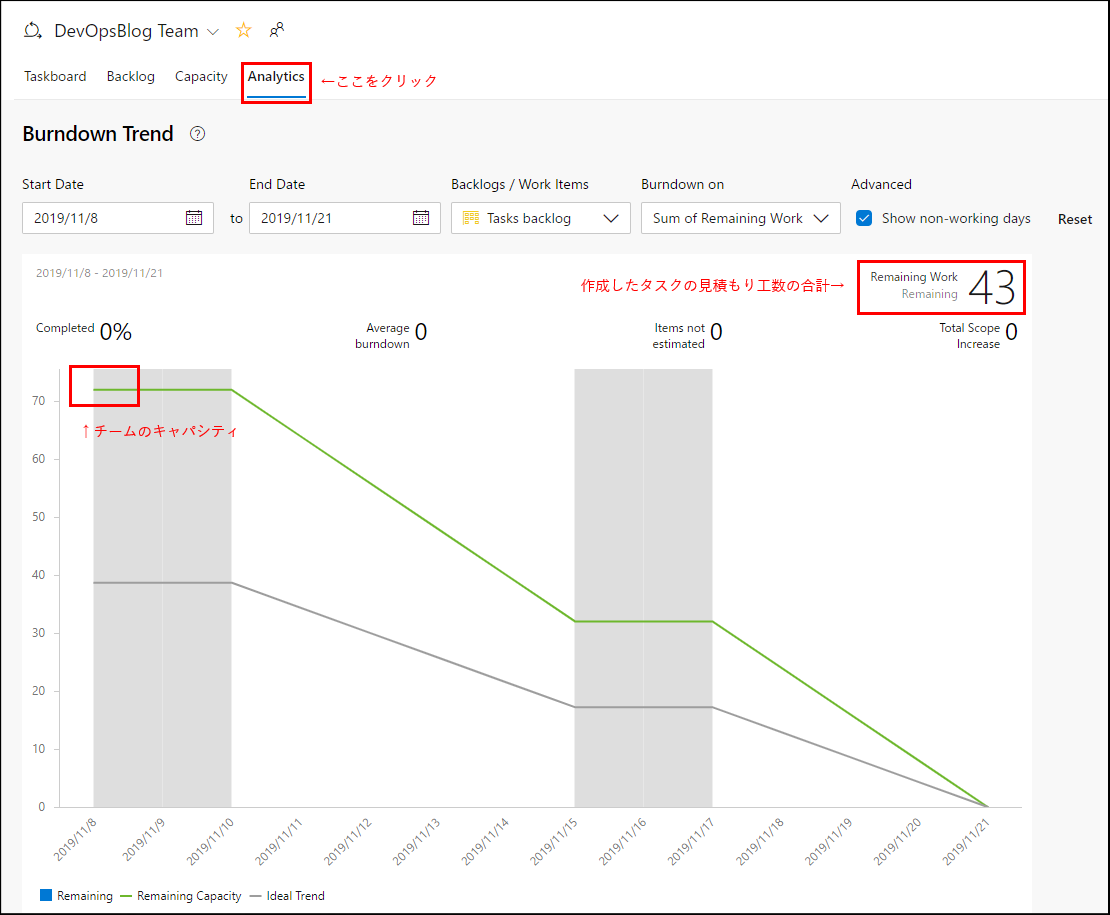Expand the DevOpsBlog Team selector chevron
1110x915 pixels.
pyautogui.click(x=212, y=32)
